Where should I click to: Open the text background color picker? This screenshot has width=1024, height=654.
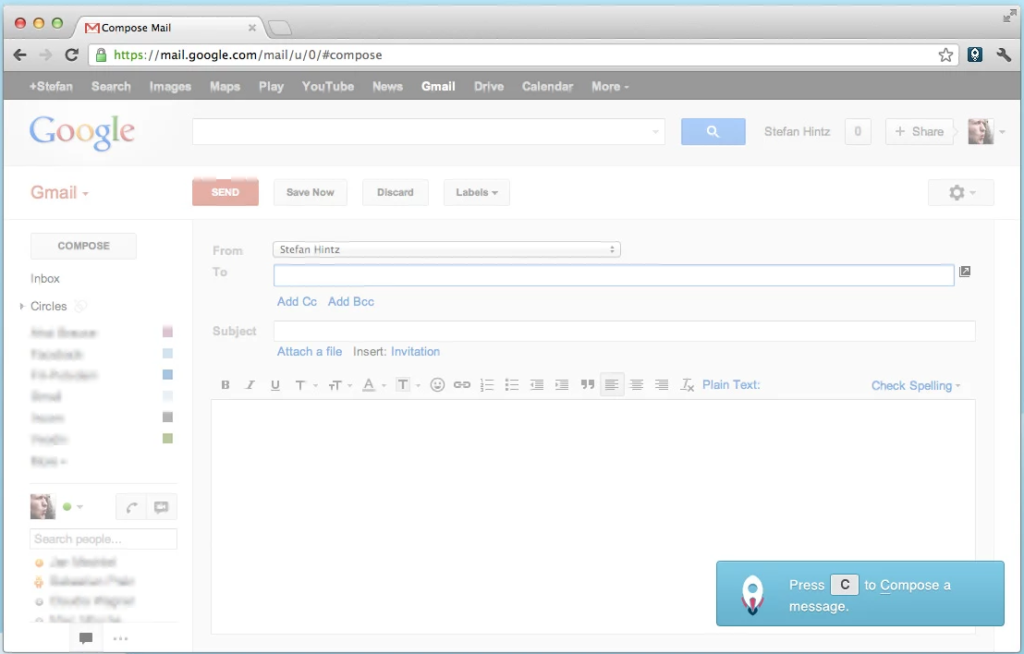coord(408,385)
